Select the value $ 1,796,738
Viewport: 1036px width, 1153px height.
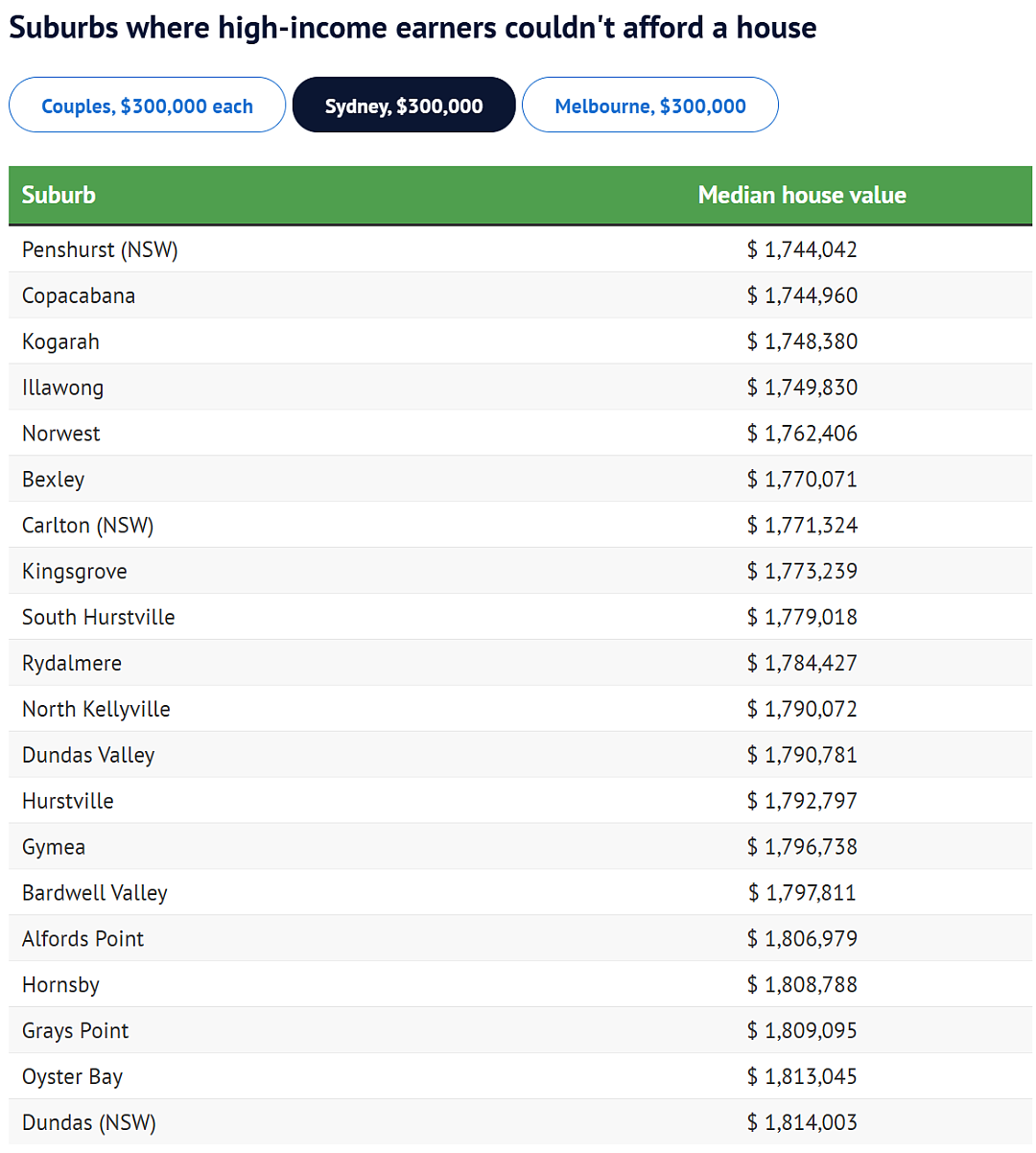pos(802,847)
